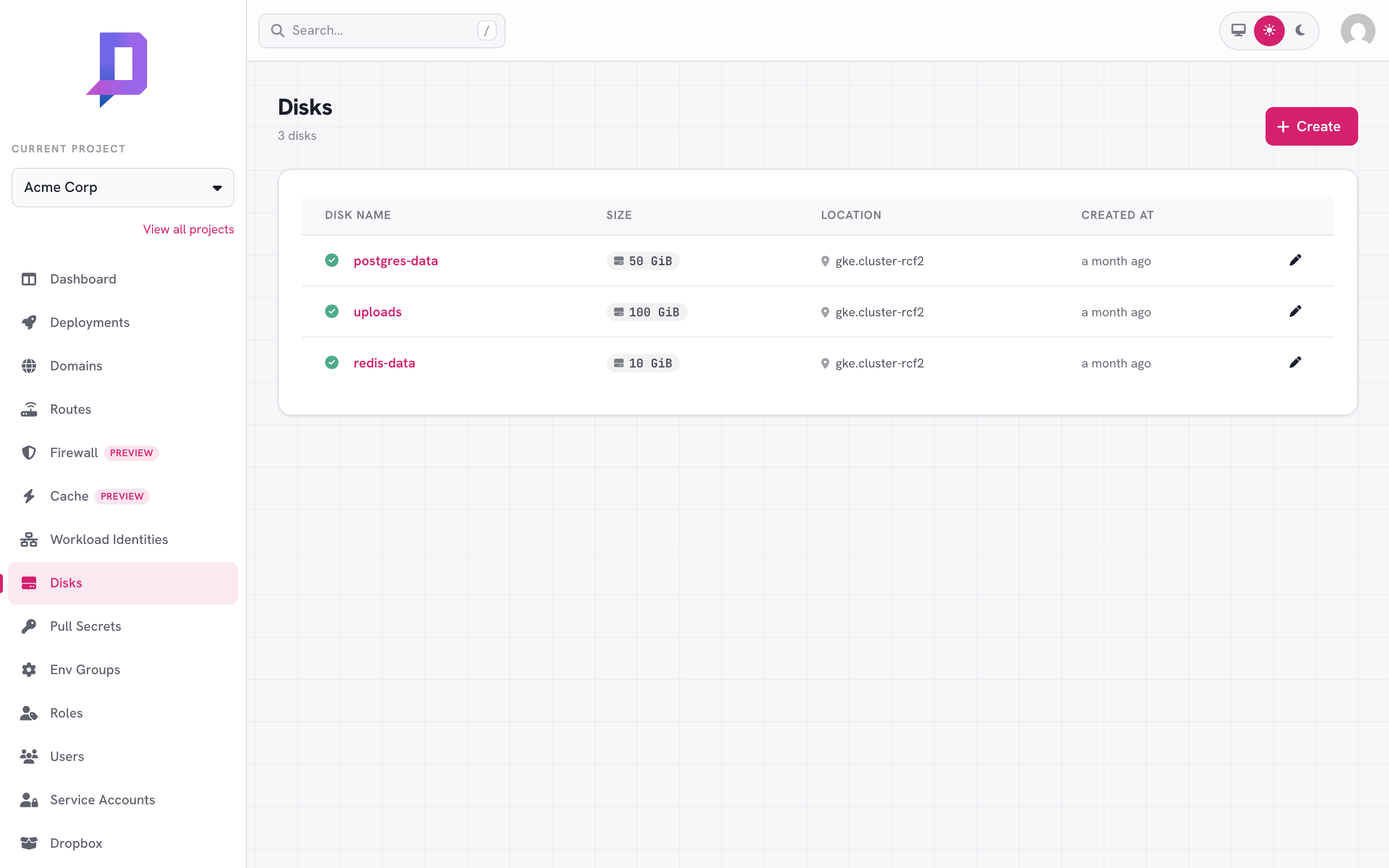Open the Acme Corp project dropdown
This screenshot has width=1389, height=868.
pos(123,188)
